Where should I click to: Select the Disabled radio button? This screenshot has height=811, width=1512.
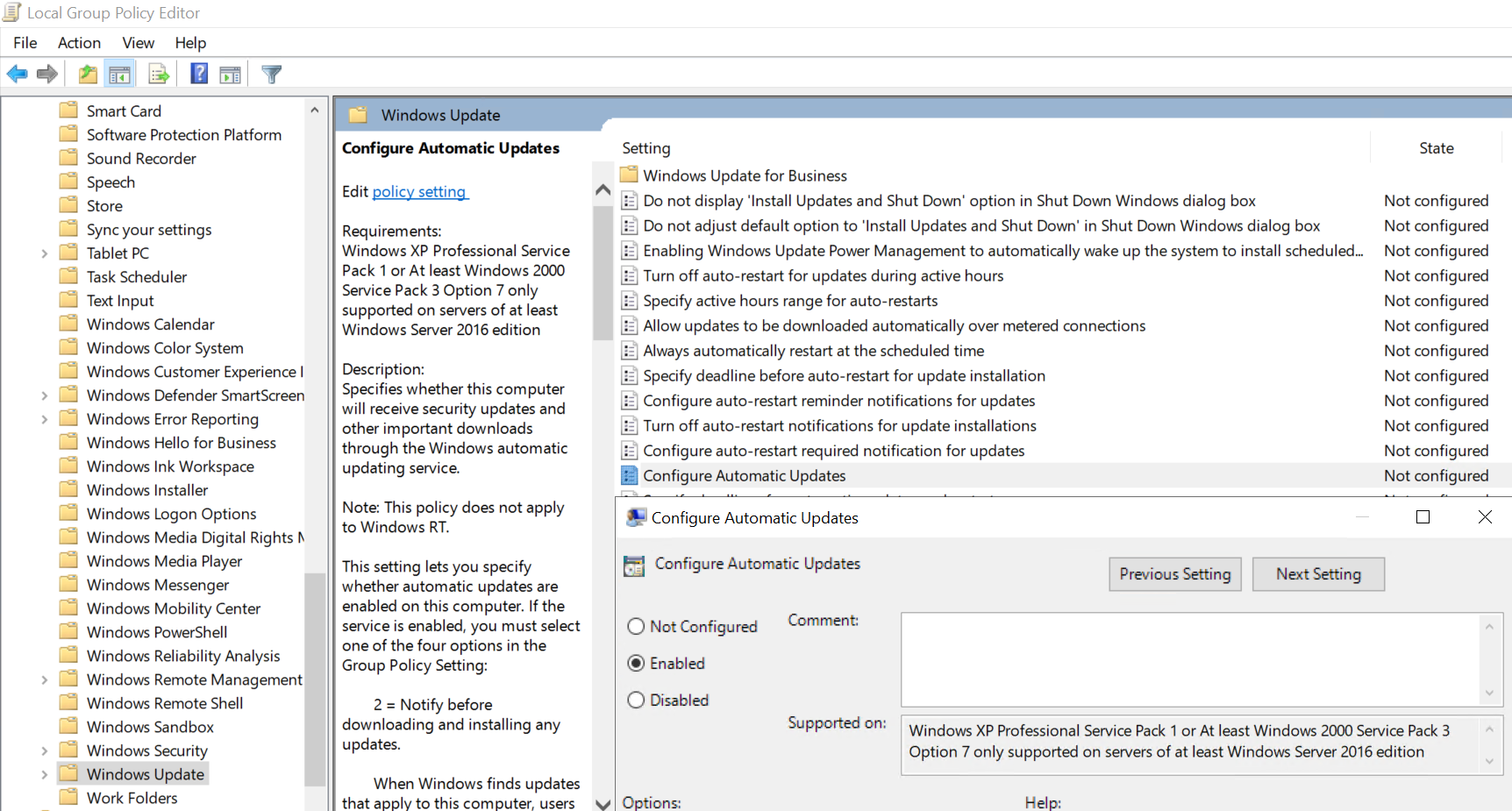tap(636, 700)
